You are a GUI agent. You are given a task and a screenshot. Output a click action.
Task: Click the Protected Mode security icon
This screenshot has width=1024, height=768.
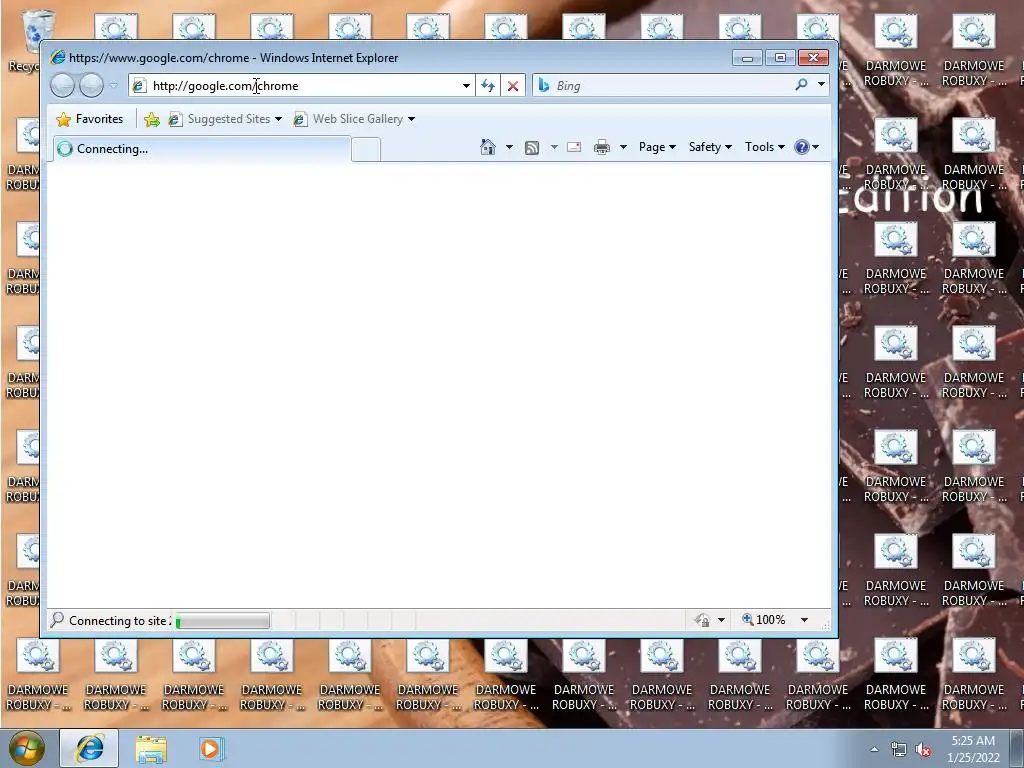(703, 620)
